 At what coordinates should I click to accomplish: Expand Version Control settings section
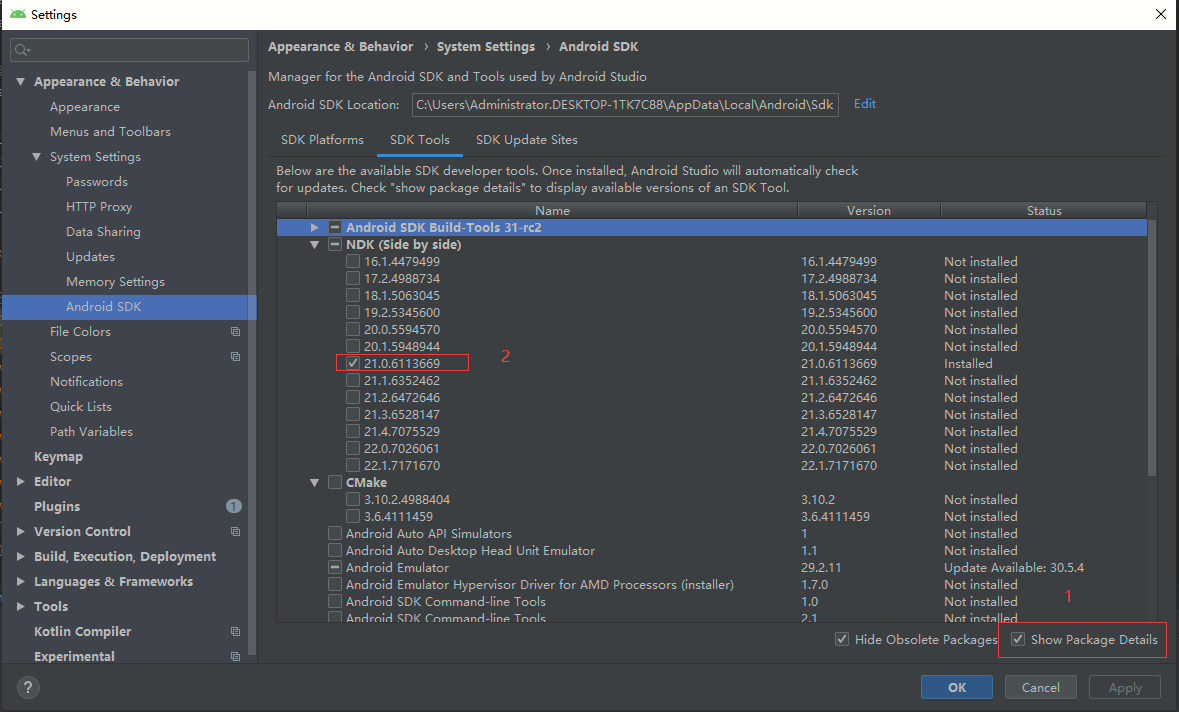tap(20, 532)
